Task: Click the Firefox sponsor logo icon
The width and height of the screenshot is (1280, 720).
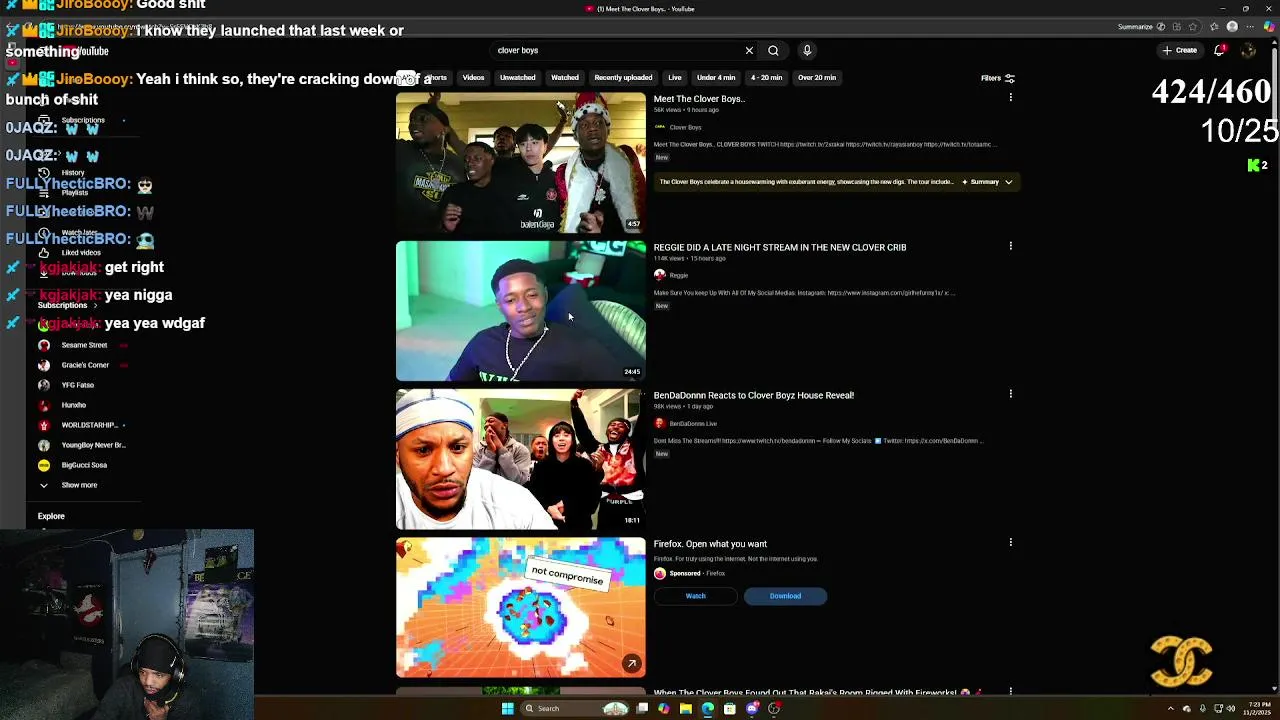Action: pyautogui.click(x=659, y=573)
